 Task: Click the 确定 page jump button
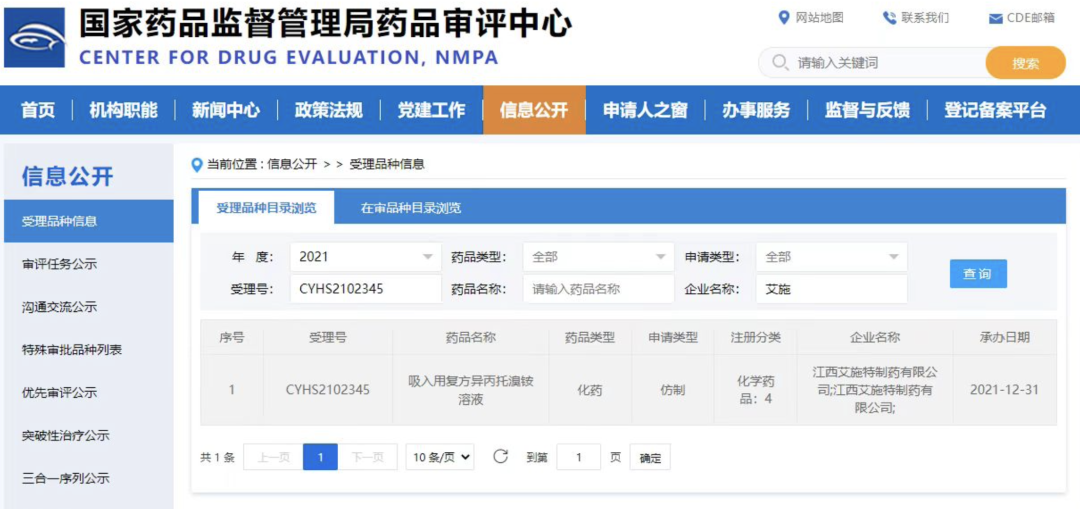click(x=650, y=458)
